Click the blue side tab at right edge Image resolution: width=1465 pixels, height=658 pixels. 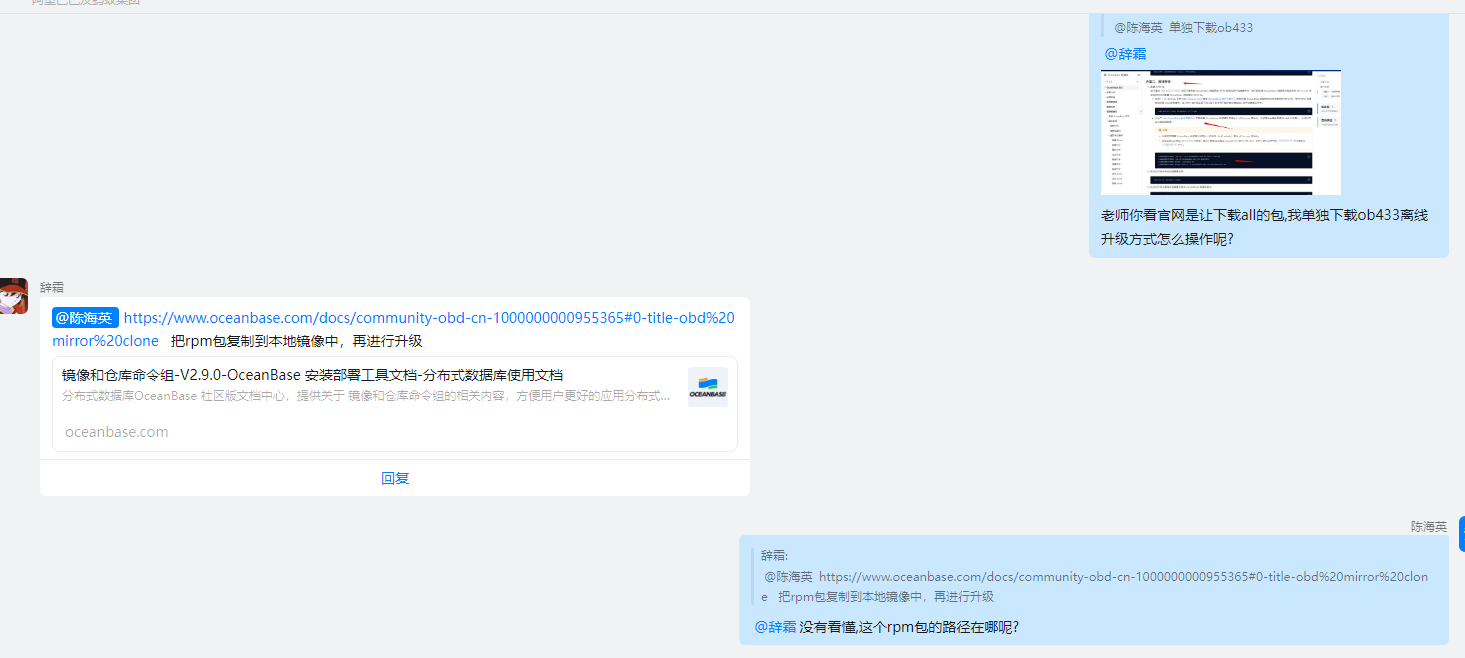[x=1462, y=534]
